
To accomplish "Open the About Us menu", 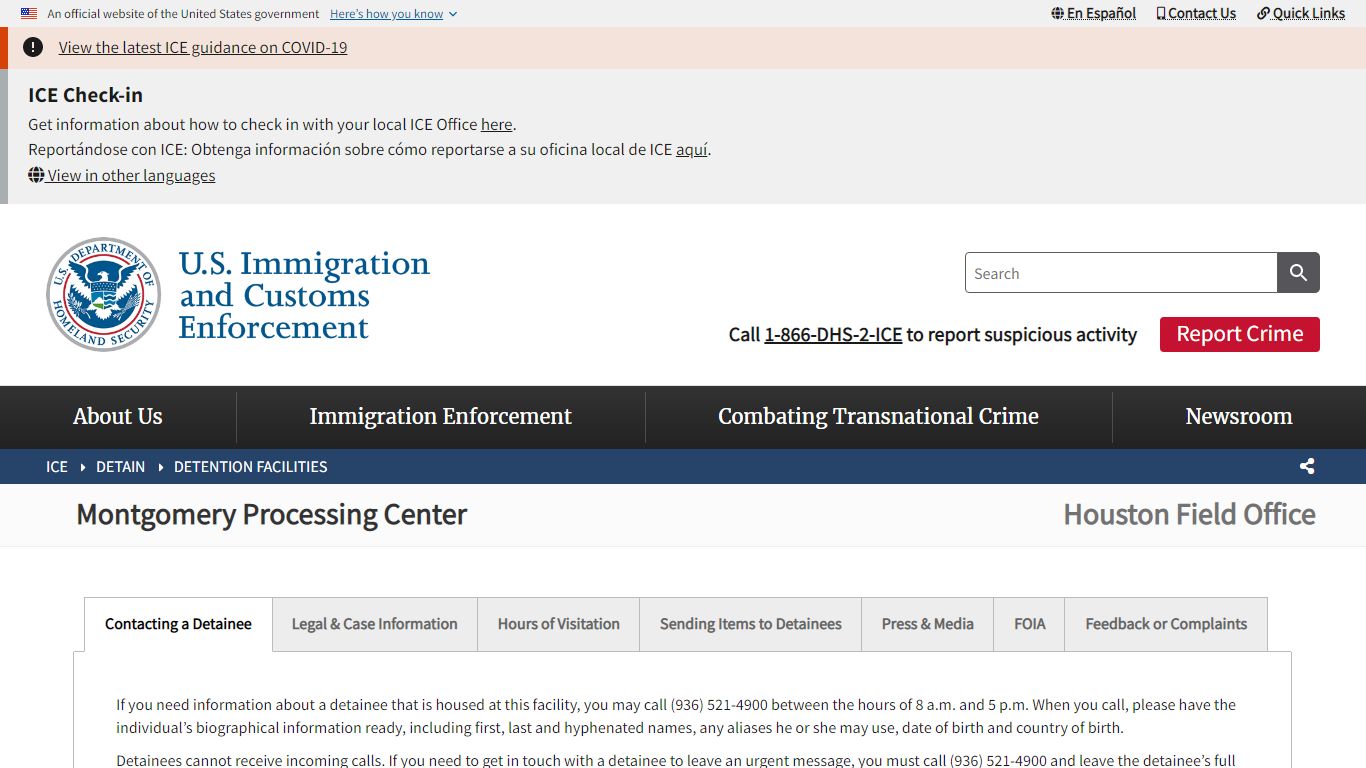I will coord(118,417).
